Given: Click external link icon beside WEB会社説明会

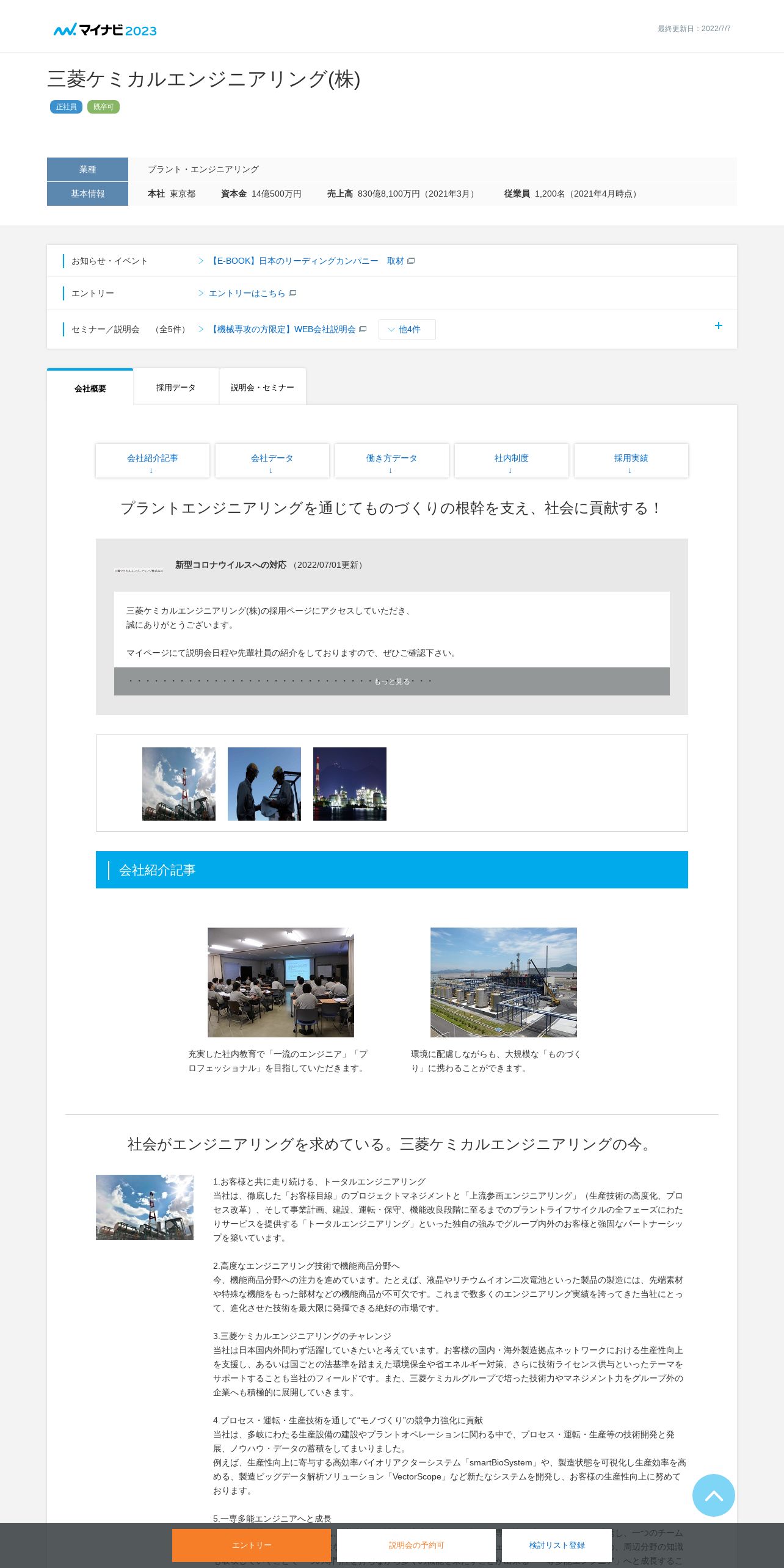Looking at the screenshot, I should coord(363,329).
